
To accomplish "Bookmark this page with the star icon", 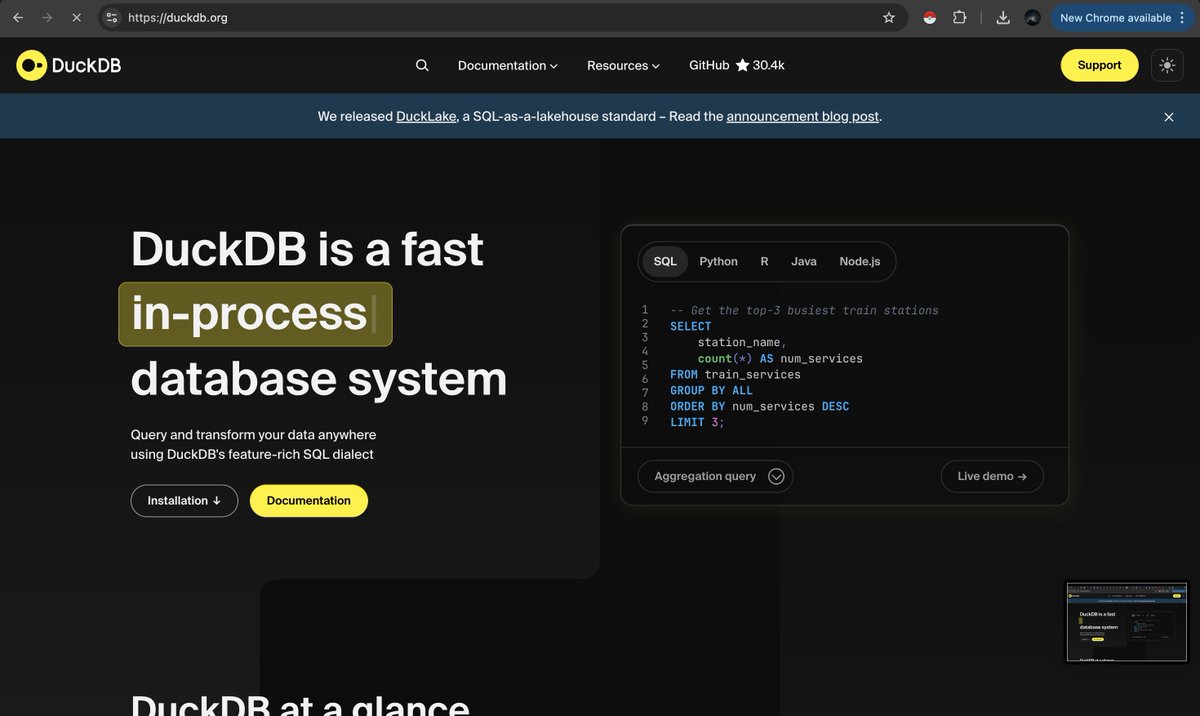I will point(889,17).
